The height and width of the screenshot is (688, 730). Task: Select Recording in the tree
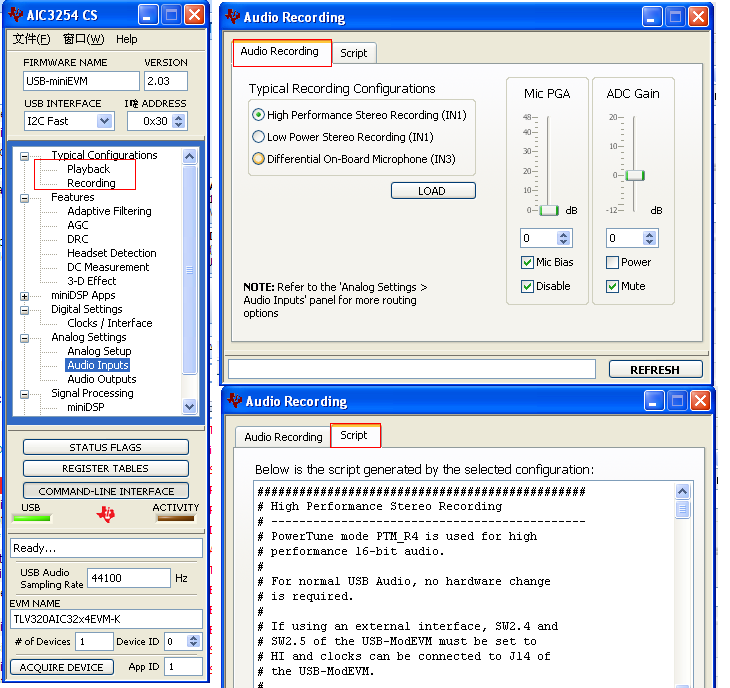pyautogui.click(x=91, y=183)
